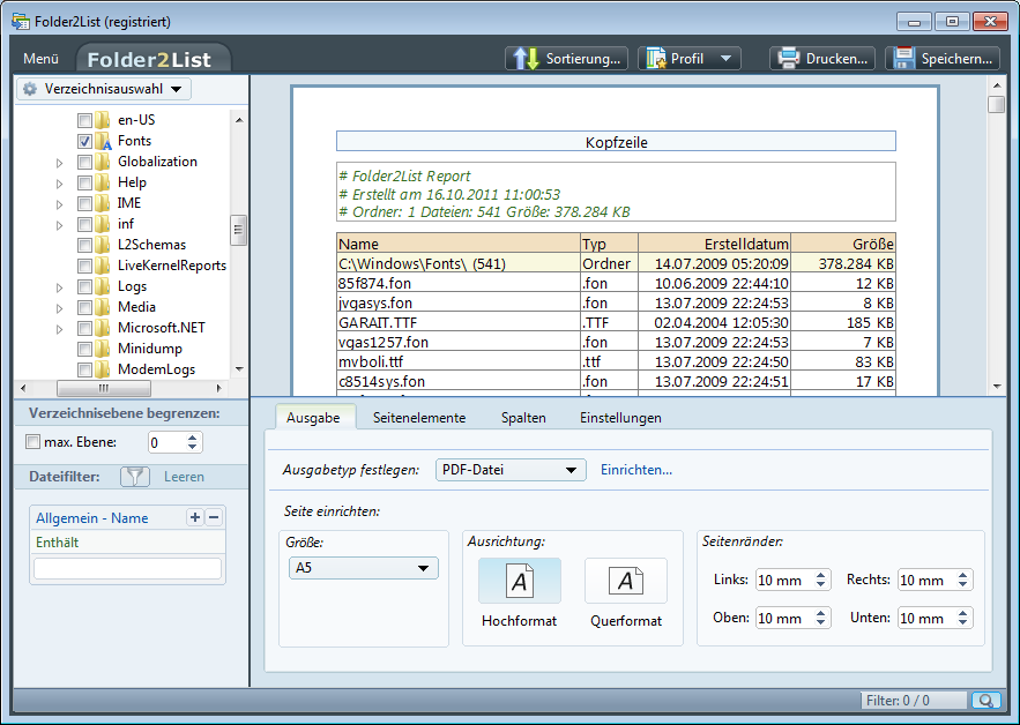Click the Enthält filter text field
1020x725 pixels.
click(x=127, y=568)
